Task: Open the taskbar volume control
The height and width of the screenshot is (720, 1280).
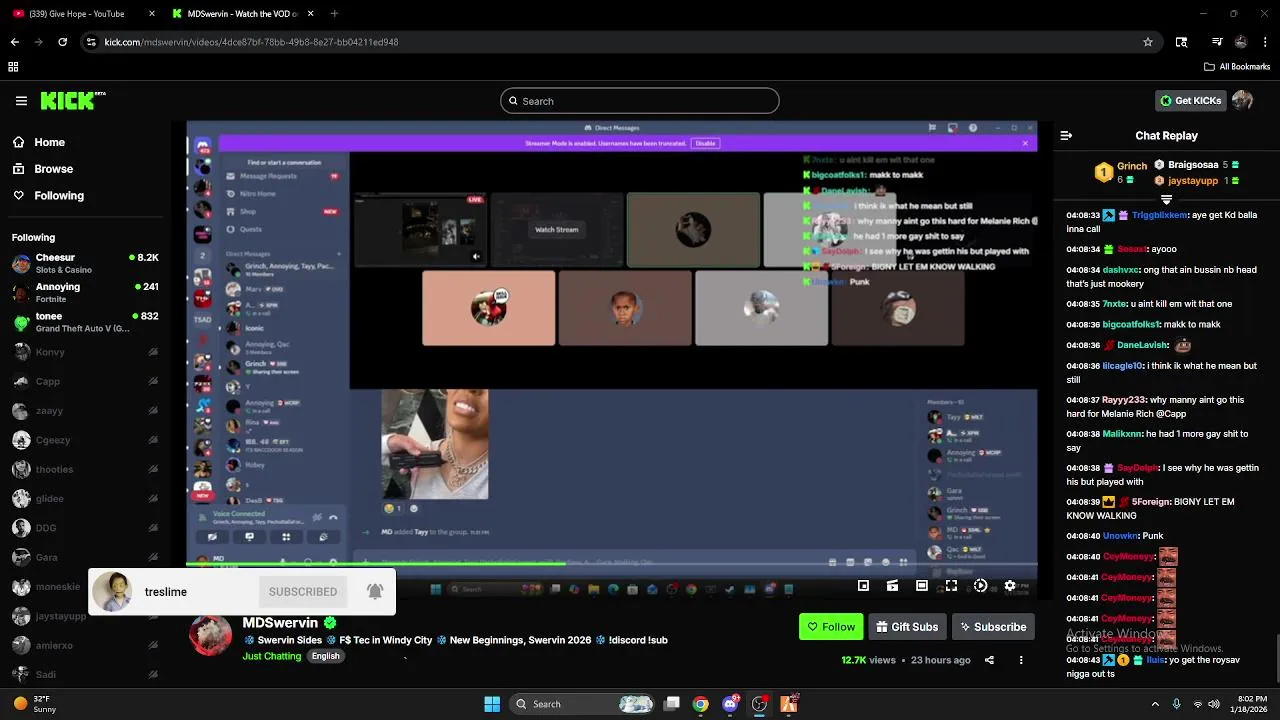Action: tap(1214, 704)
